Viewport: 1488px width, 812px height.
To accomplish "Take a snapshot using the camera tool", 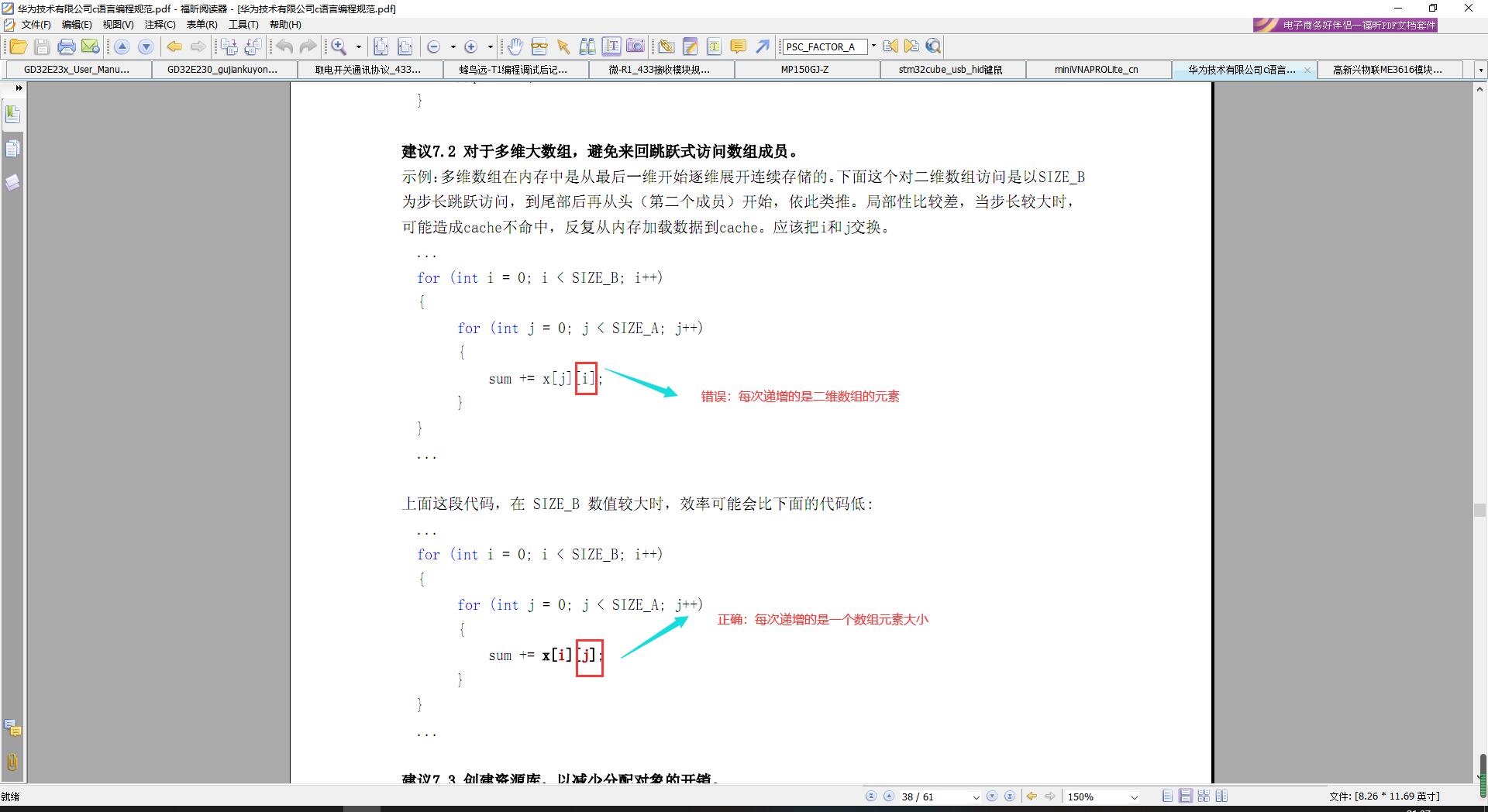I will (x=635, y=46).
